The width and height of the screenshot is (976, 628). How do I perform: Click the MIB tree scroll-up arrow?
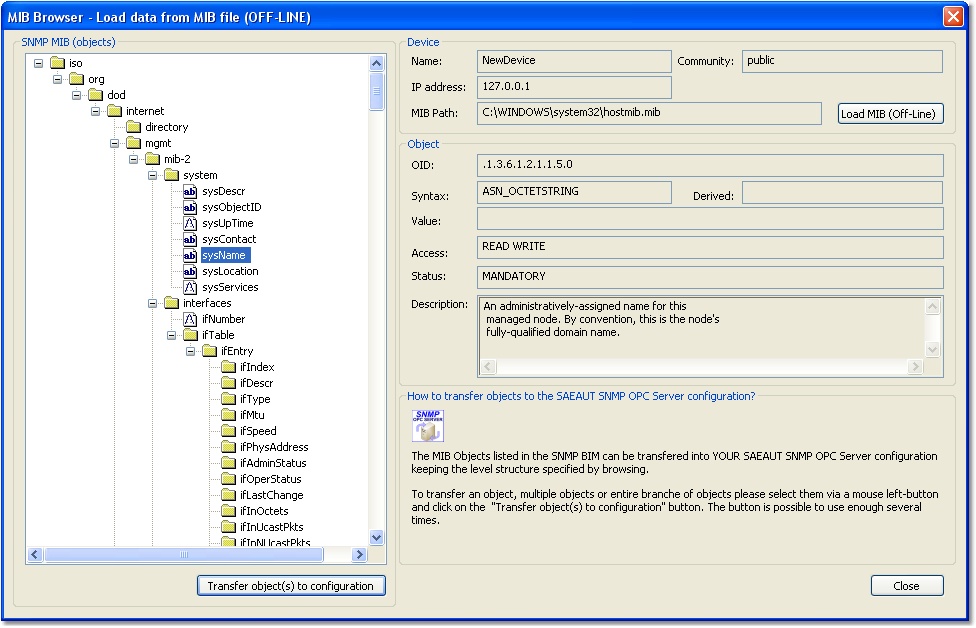click(376, 63)
